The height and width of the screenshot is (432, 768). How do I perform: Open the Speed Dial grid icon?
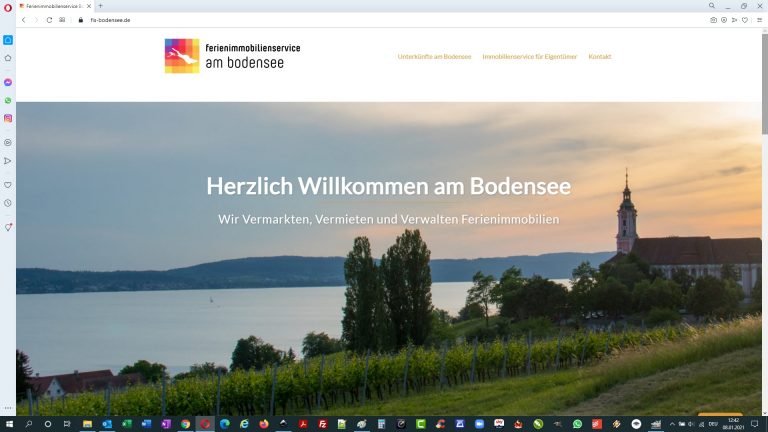pos(62,20)
